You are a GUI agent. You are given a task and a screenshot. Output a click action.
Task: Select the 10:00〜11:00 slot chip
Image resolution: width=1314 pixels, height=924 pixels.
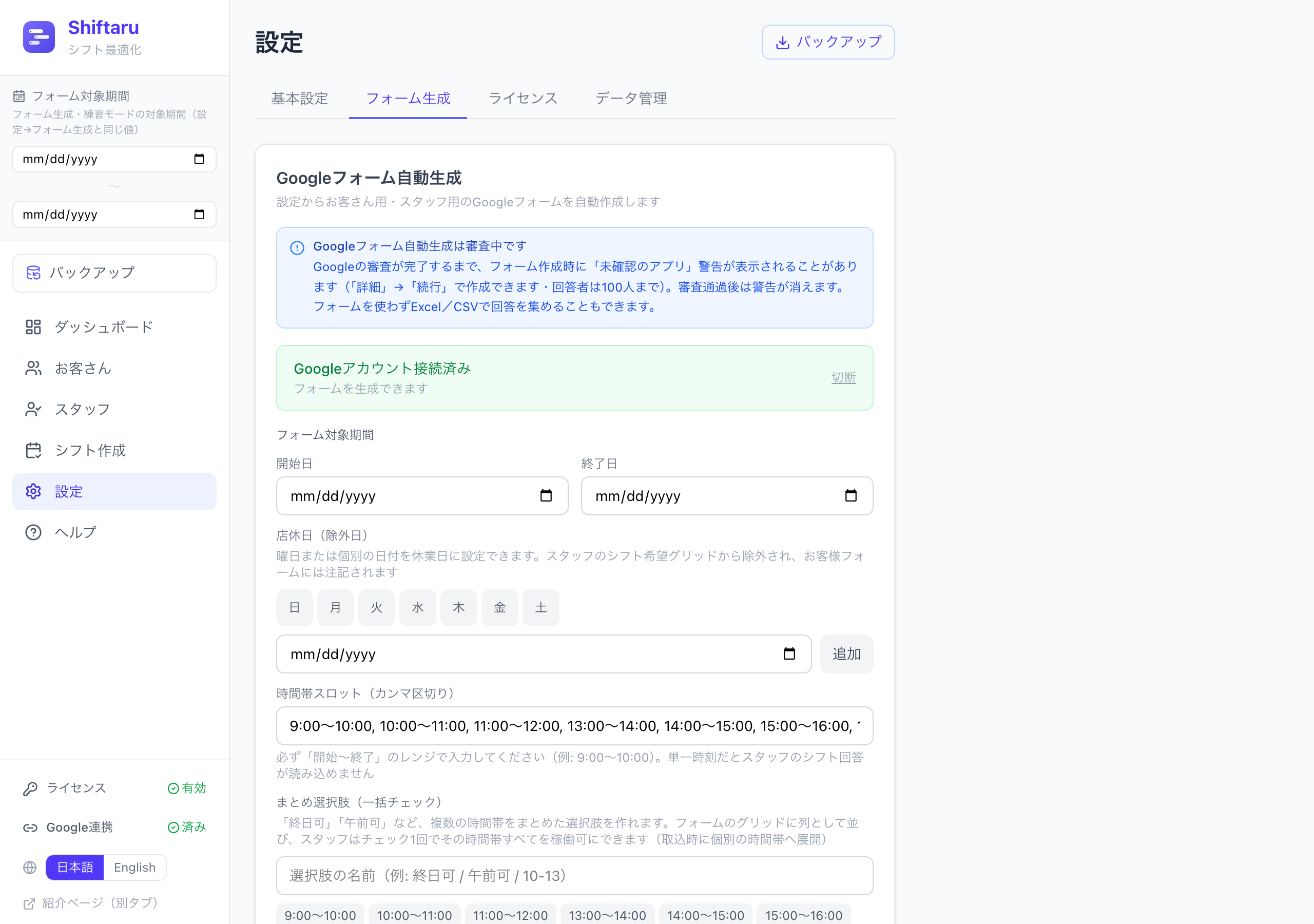[x=414, y=915]
